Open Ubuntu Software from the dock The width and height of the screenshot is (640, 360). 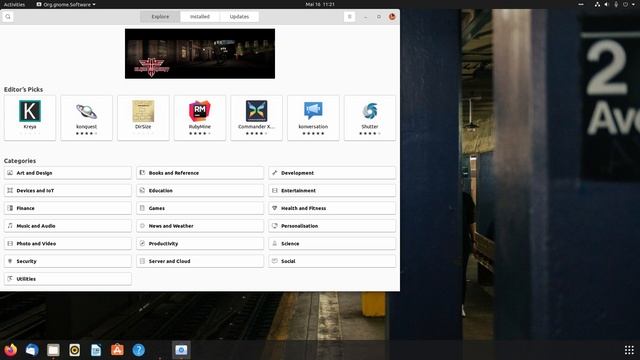click(x=117, y=350)
